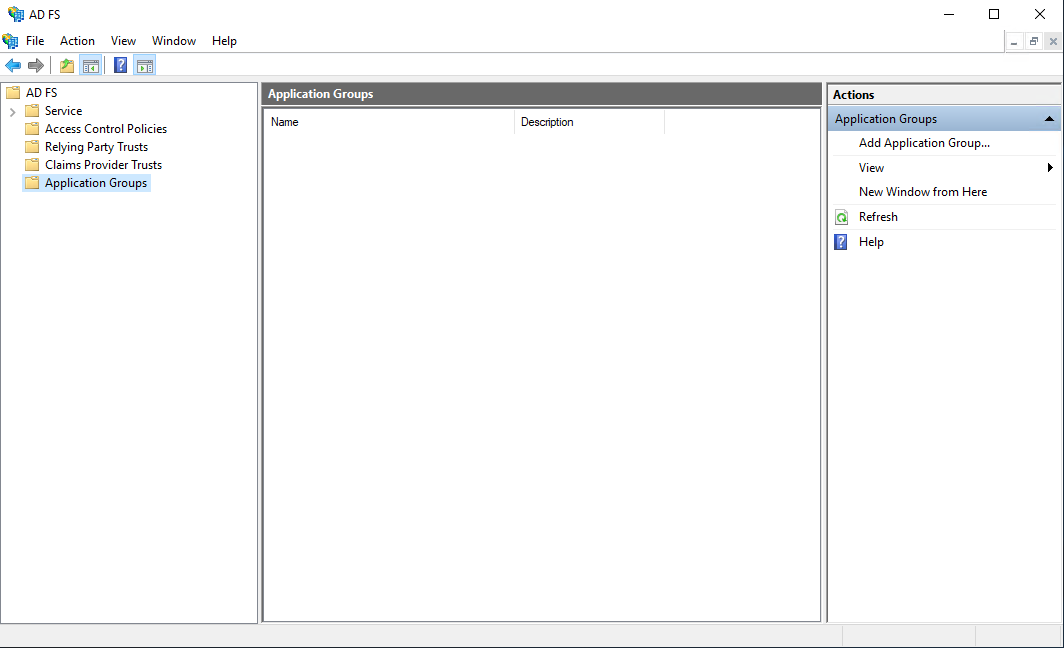Open the Window menu
This screenshot has width=1064, height=648.
click(174, 41)
